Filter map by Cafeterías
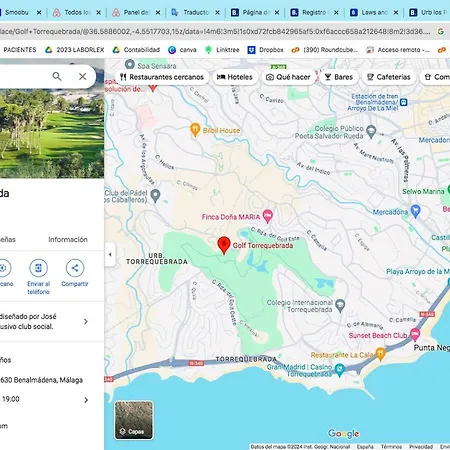The height and width of the screenshot is (450, 450). (x=389, y=77)
